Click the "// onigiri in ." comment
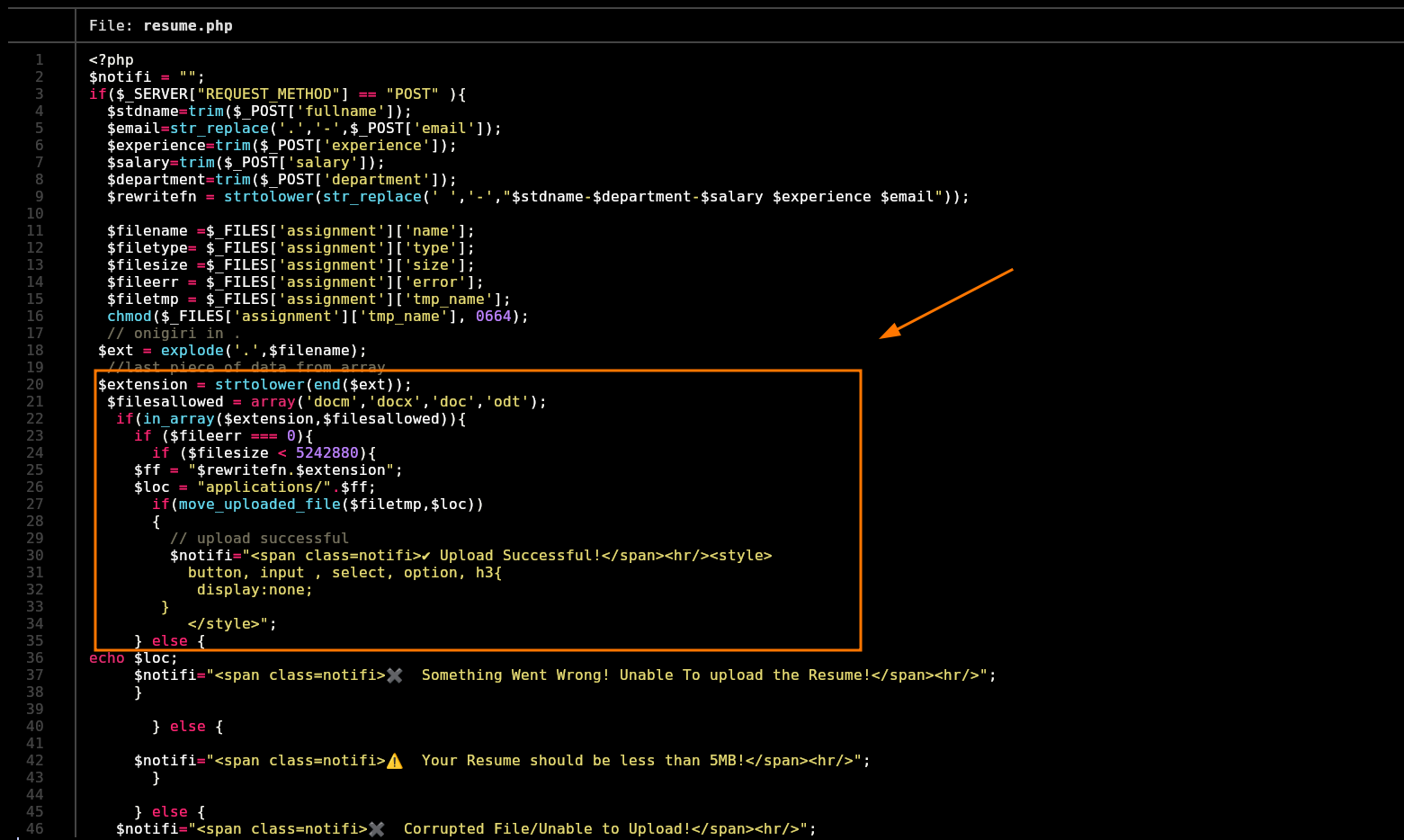1404x840 pixels. tap(174, 334)
